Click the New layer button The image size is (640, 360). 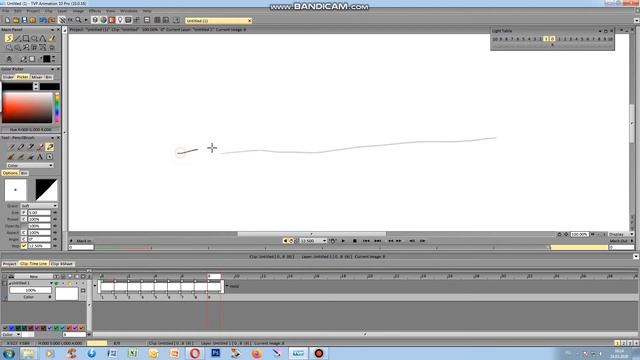(x=33, y=276)
